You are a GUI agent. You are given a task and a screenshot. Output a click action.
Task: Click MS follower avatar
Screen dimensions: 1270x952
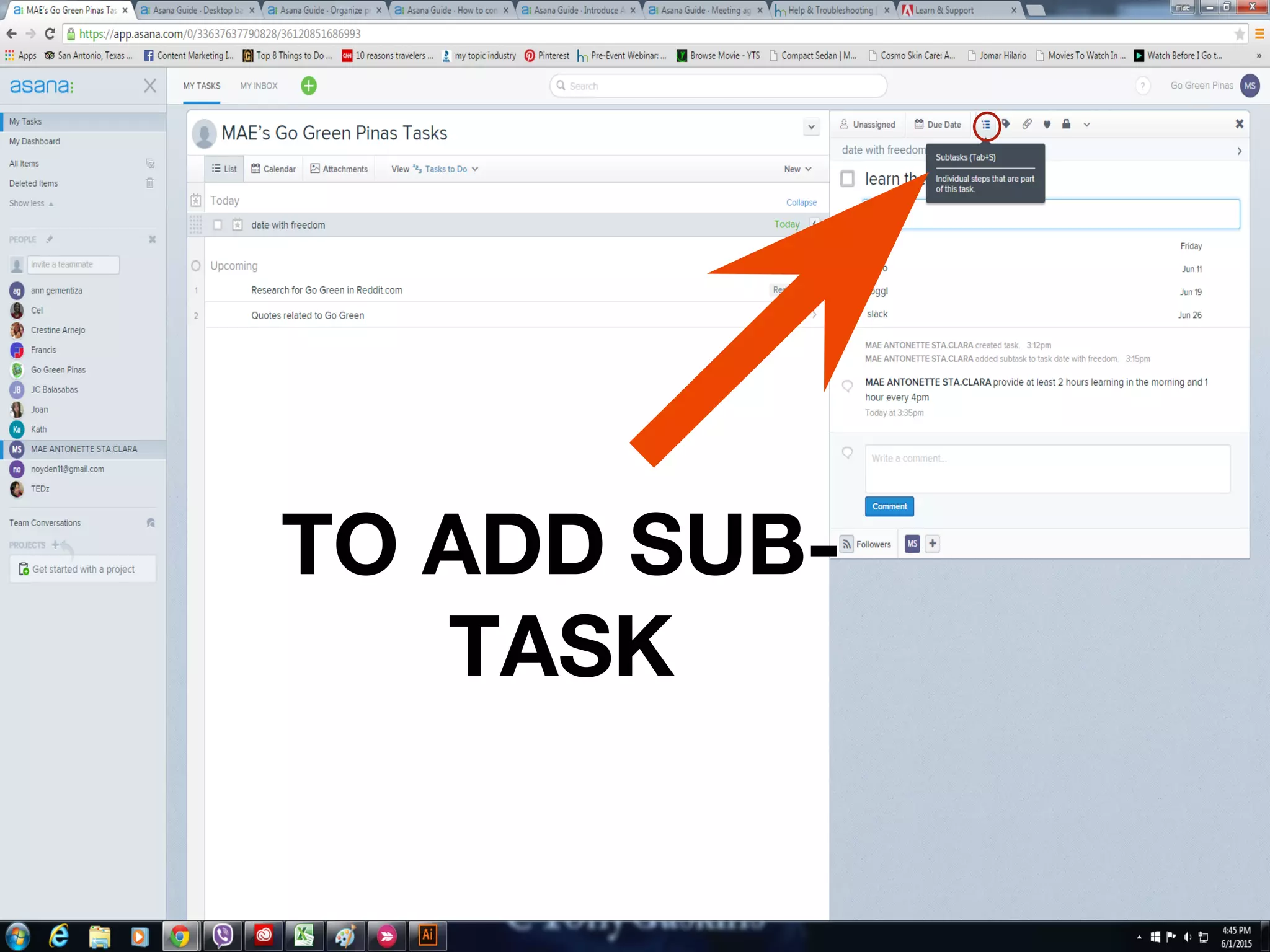(912, 544)
